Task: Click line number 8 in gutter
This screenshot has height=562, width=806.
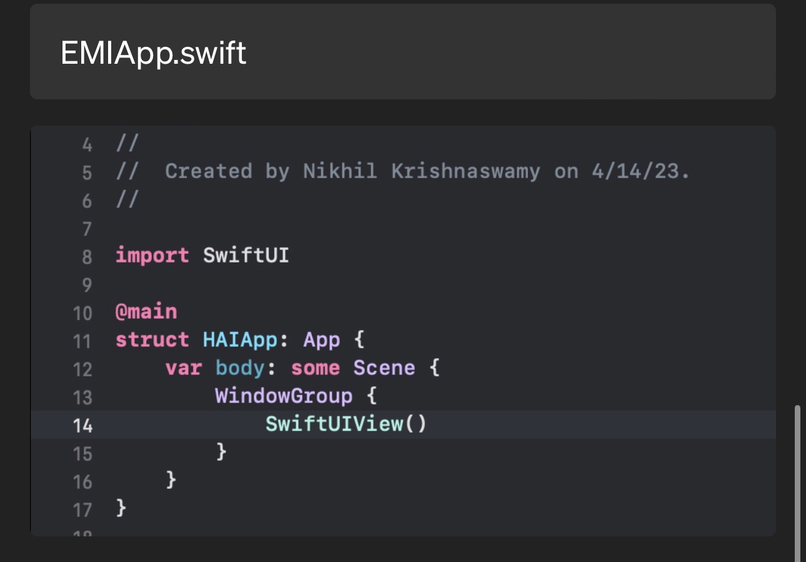Action: click(87, 257)
